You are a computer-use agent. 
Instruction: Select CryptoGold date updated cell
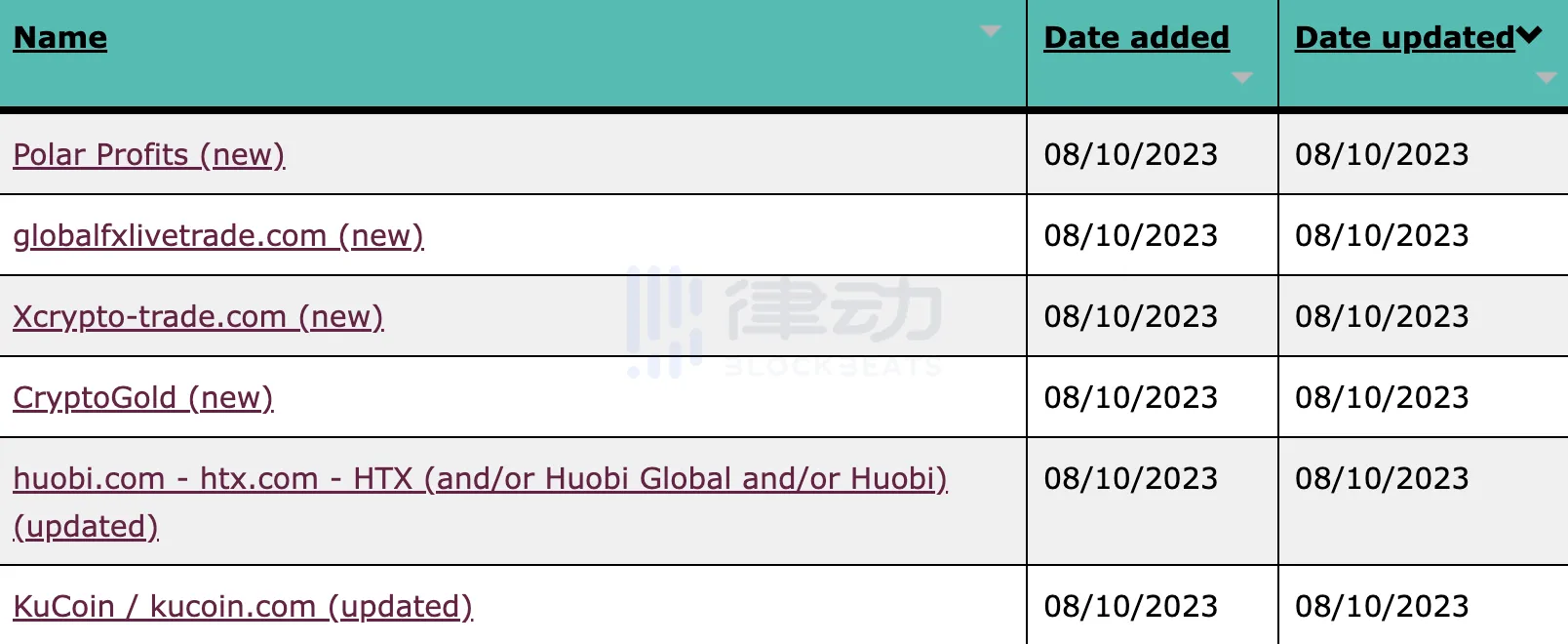click(1424, 397)
